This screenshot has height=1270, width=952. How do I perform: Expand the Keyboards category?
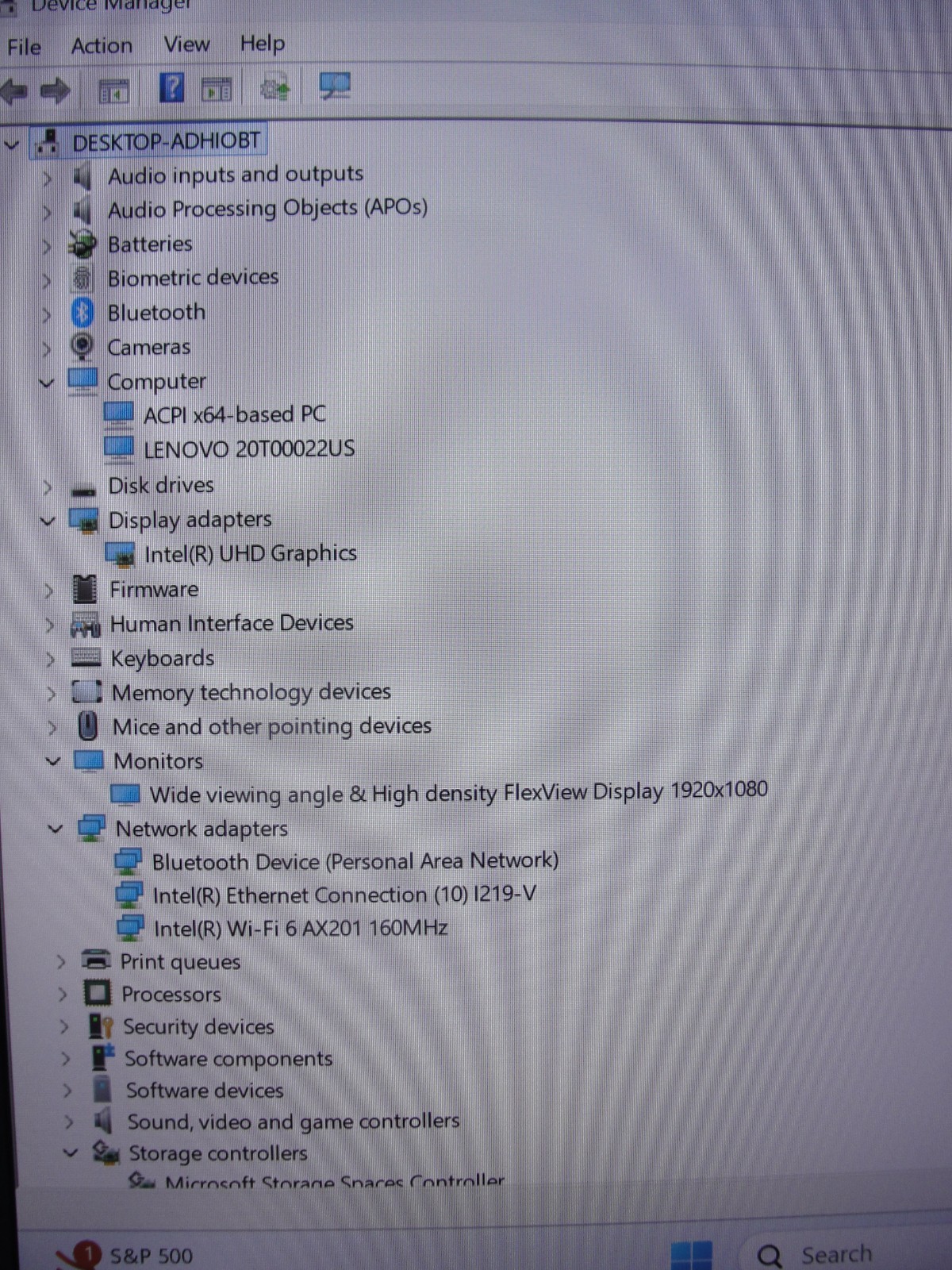click(x=51, y=660)
